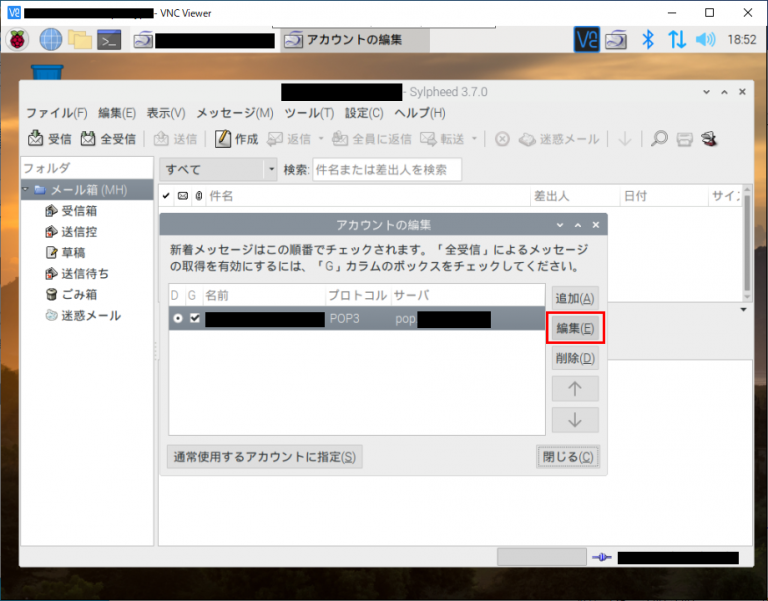Click the search magnifier toolbar icon
The width and height of the screenshot is (768, 601).
(x=658, y=139)
